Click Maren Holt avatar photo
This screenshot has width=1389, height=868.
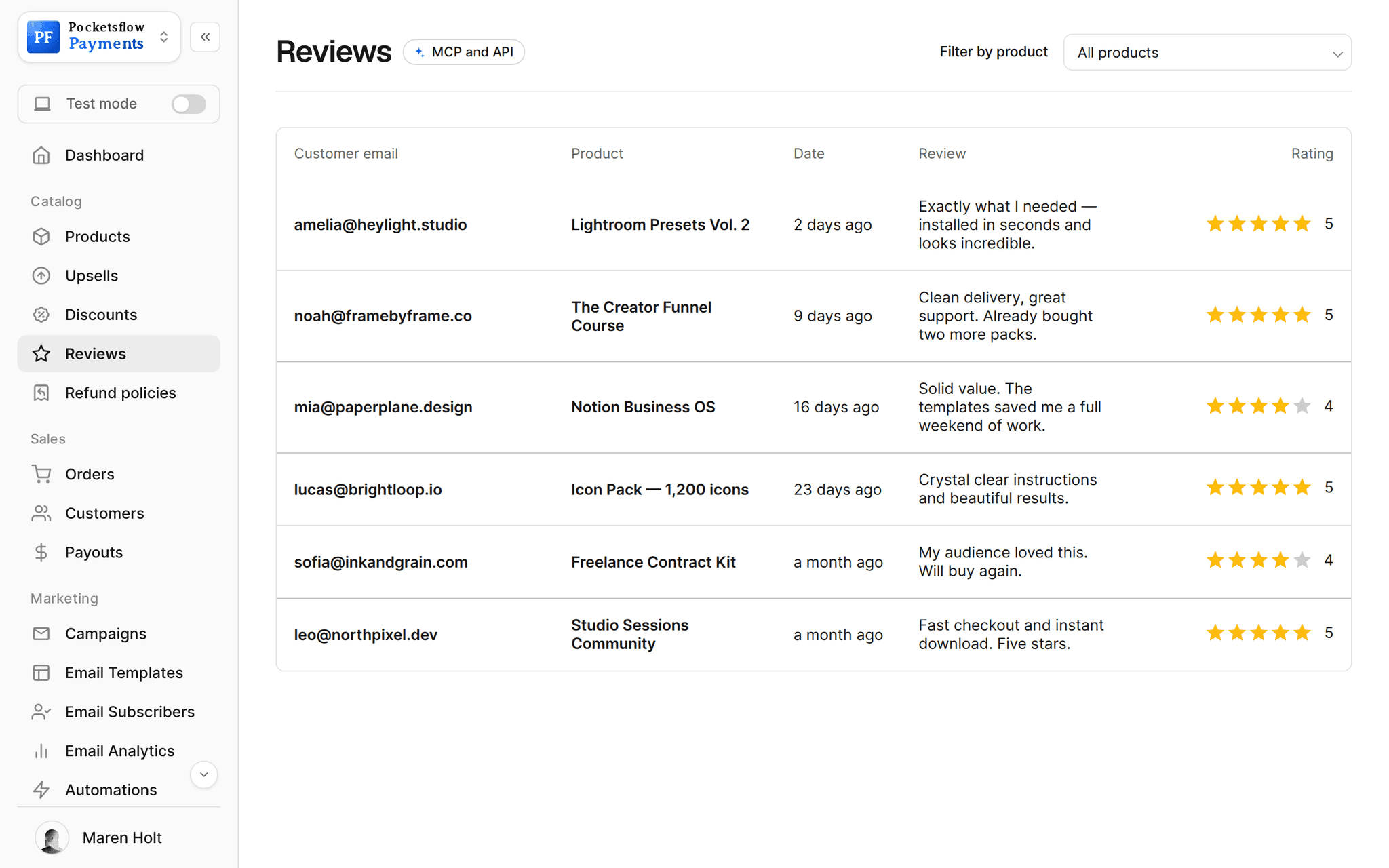[52, 837]
